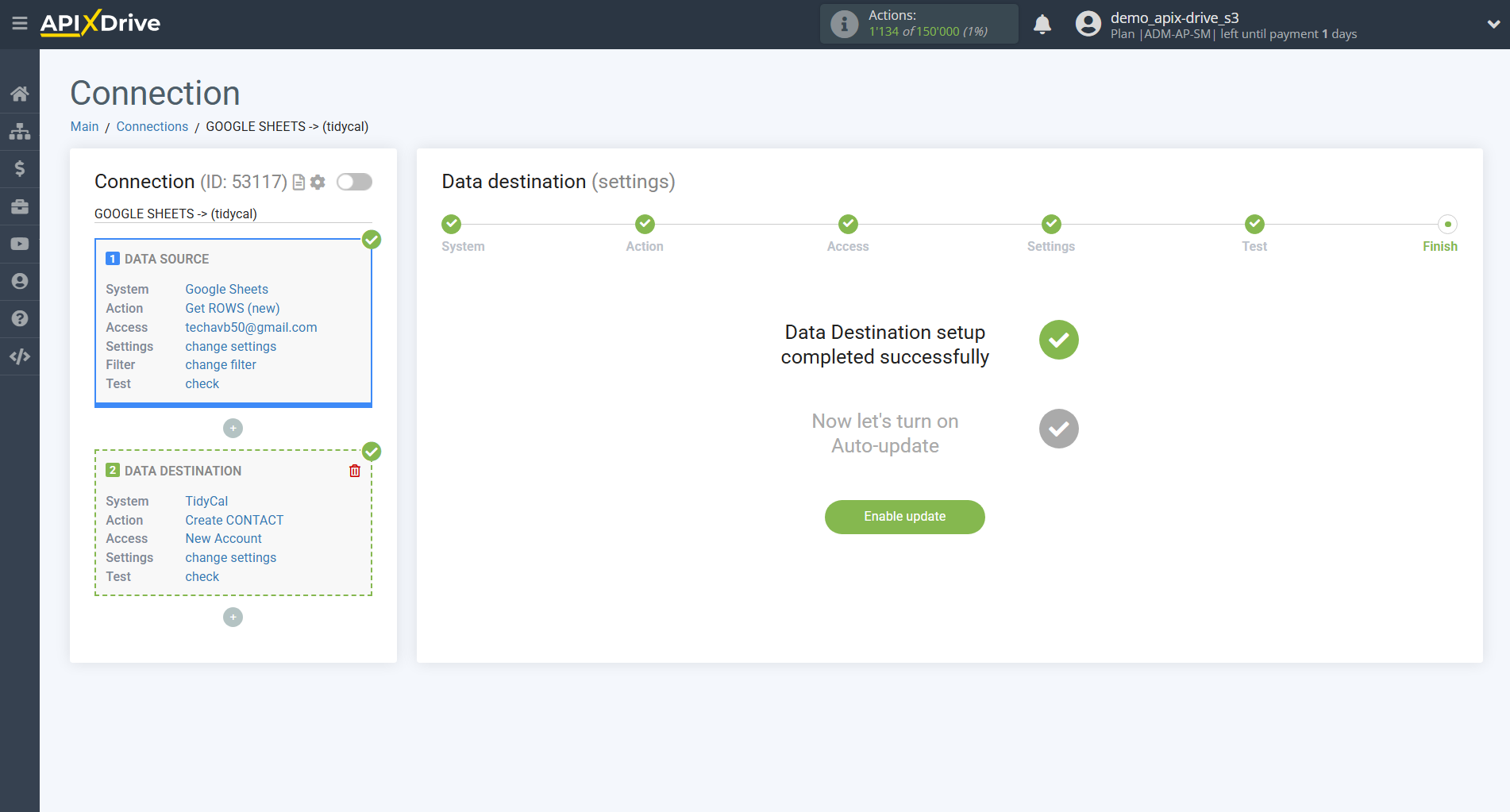1510x812 pixels.
Task: Navigate to Main from the breadcrumb
Action: (84, 126)
